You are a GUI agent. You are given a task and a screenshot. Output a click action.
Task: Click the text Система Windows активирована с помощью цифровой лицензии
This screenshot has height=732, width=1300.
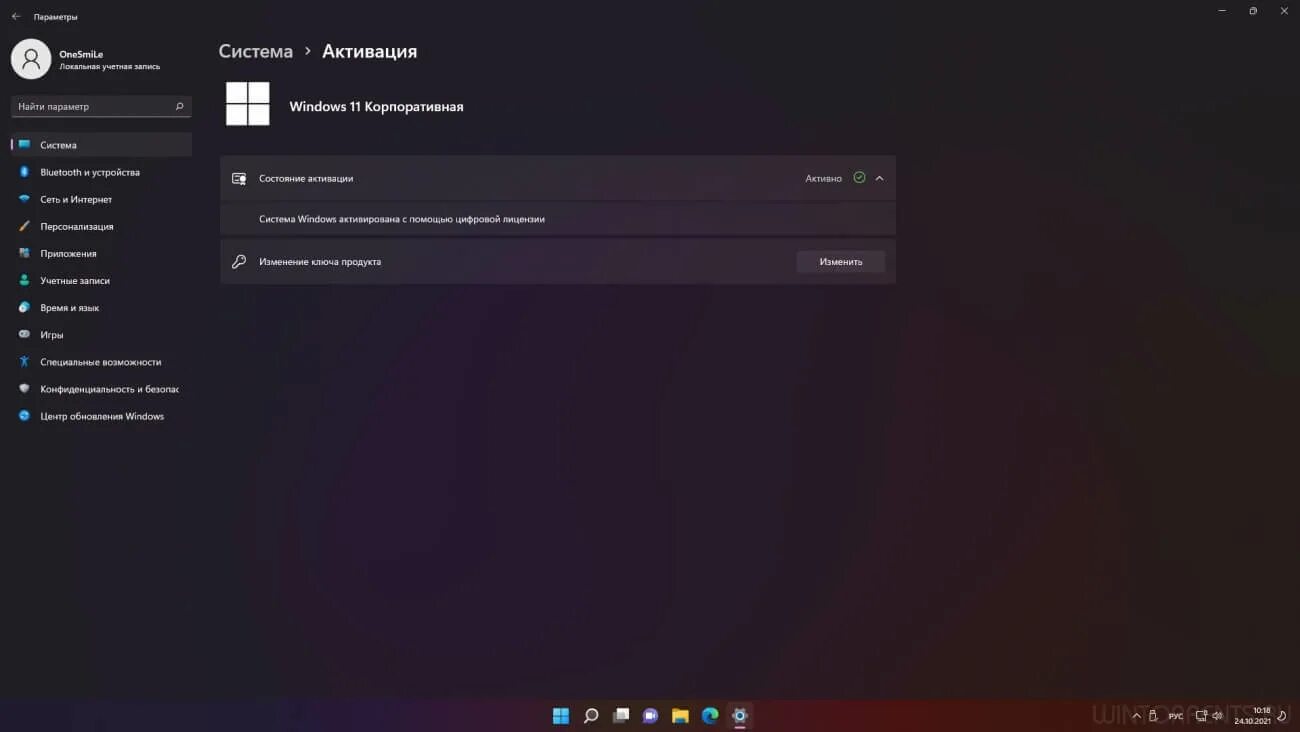pos(402,218)
